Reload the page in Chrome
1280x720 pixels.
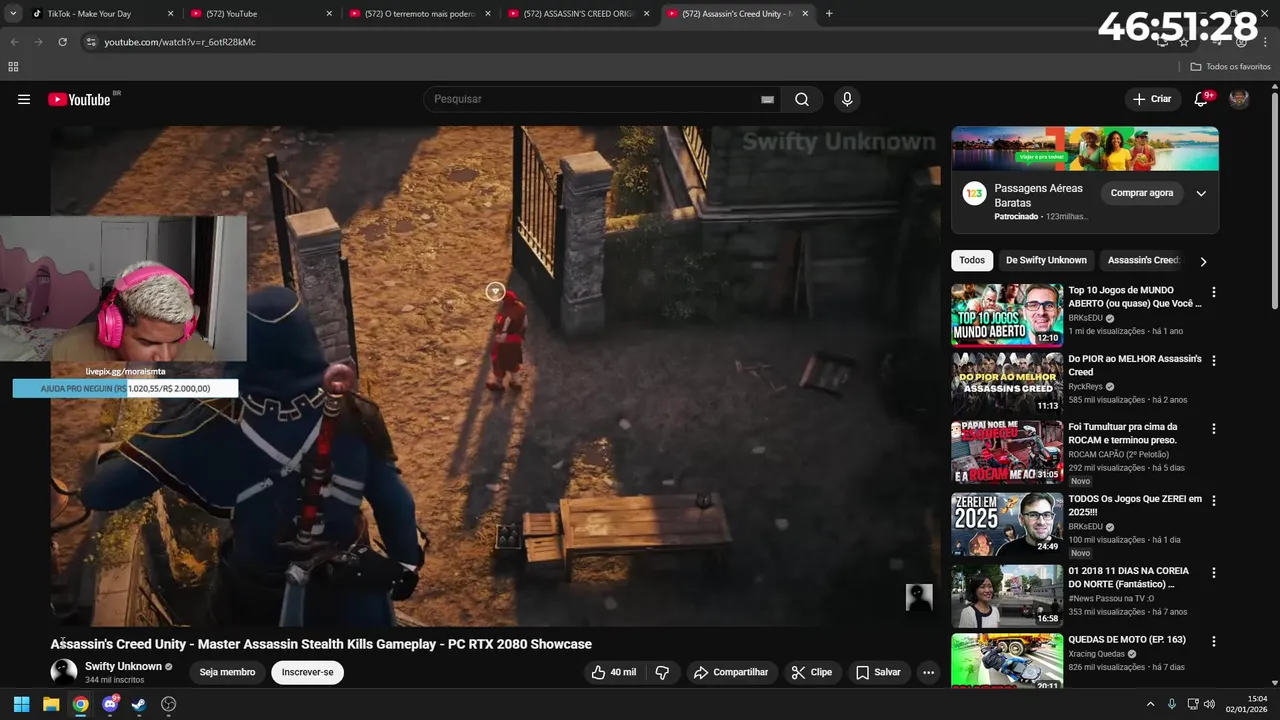point(62,42)
